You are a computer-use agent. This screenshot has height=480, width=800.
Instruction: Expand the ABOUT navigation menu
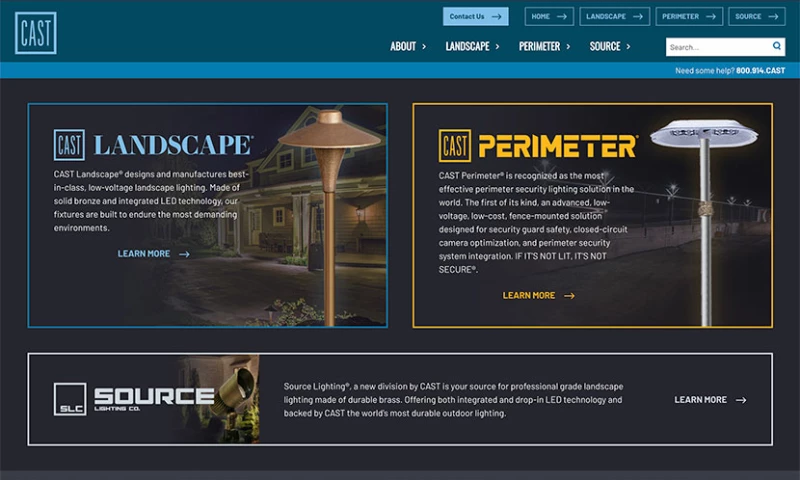click(x=408, y=46)
